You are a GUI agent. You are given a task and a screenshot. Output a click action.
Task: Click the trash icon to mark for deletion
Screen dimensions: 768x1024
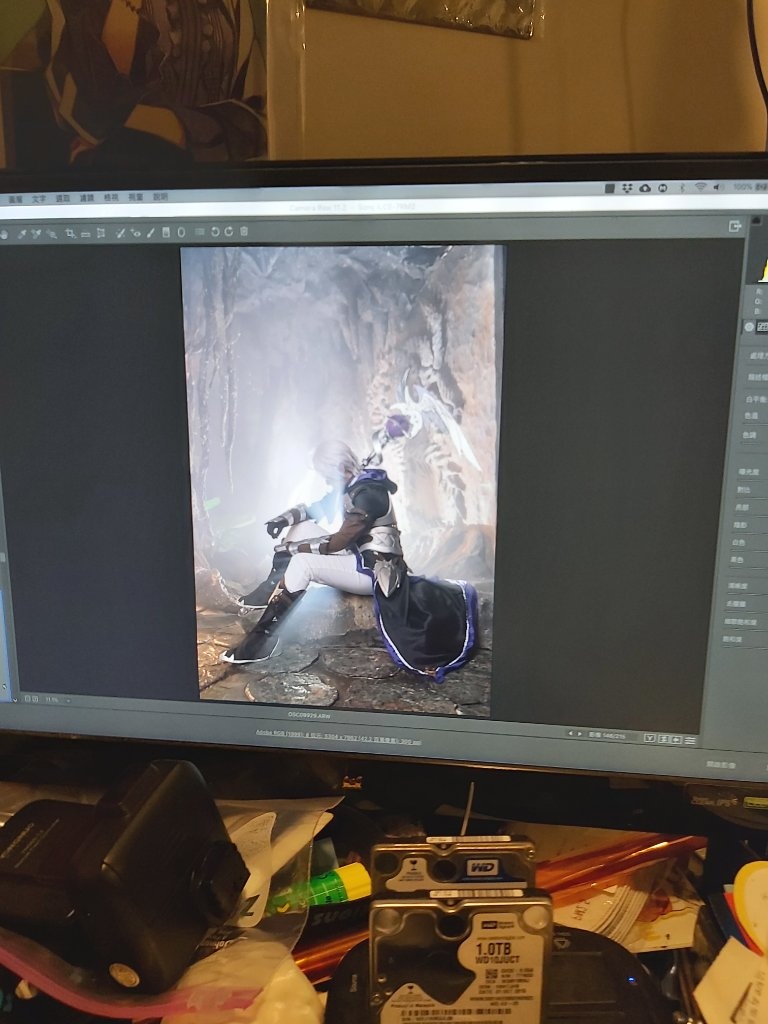244,231
